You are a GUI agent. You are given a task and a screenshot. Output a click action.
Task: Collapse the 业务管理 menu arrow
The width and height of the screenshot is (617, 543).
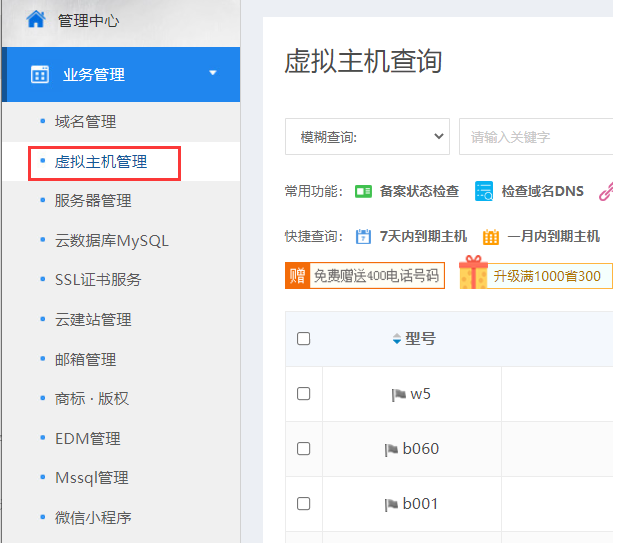tap(212, 73)
